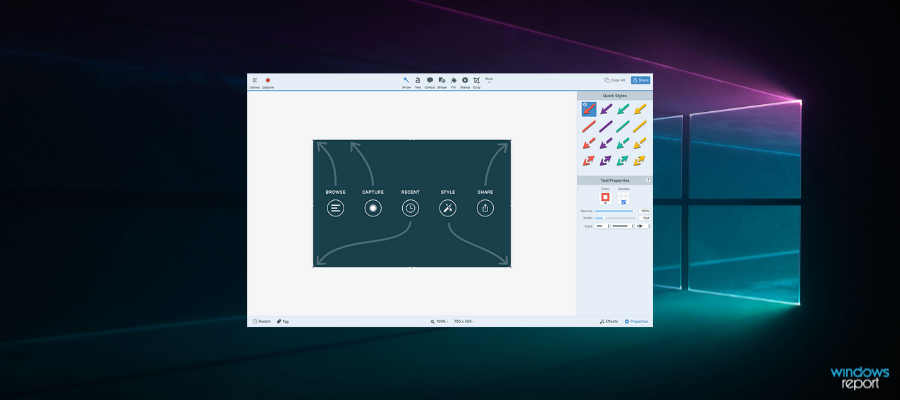Choose the green arrow quick style
900x400 pixels.
tap(623, 109)
